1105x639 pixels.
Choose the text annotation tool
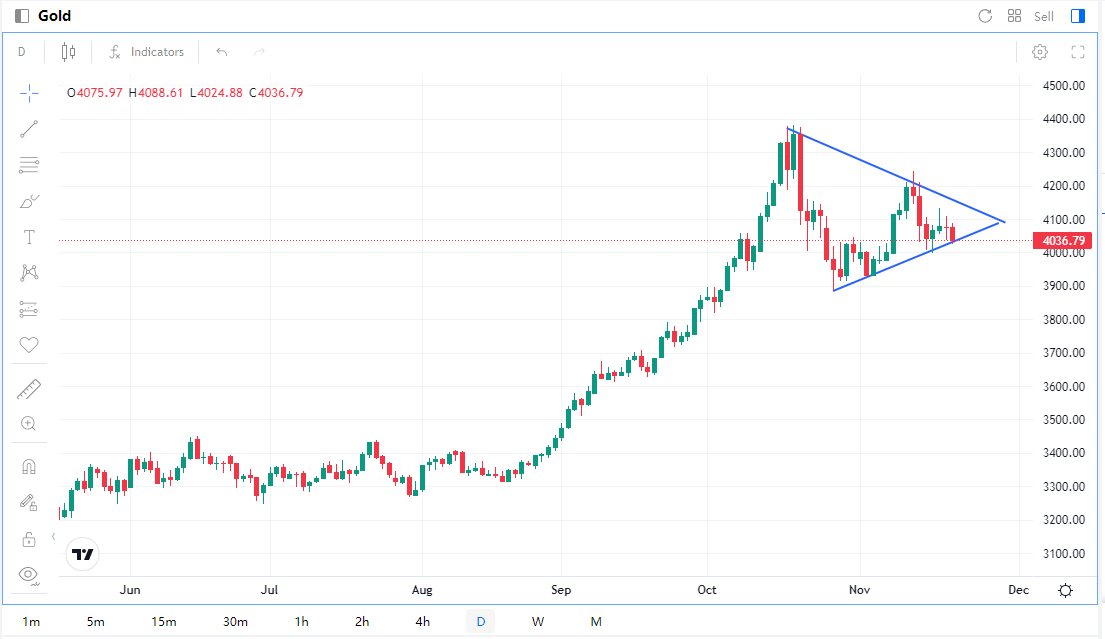click(x=29, y=237)
